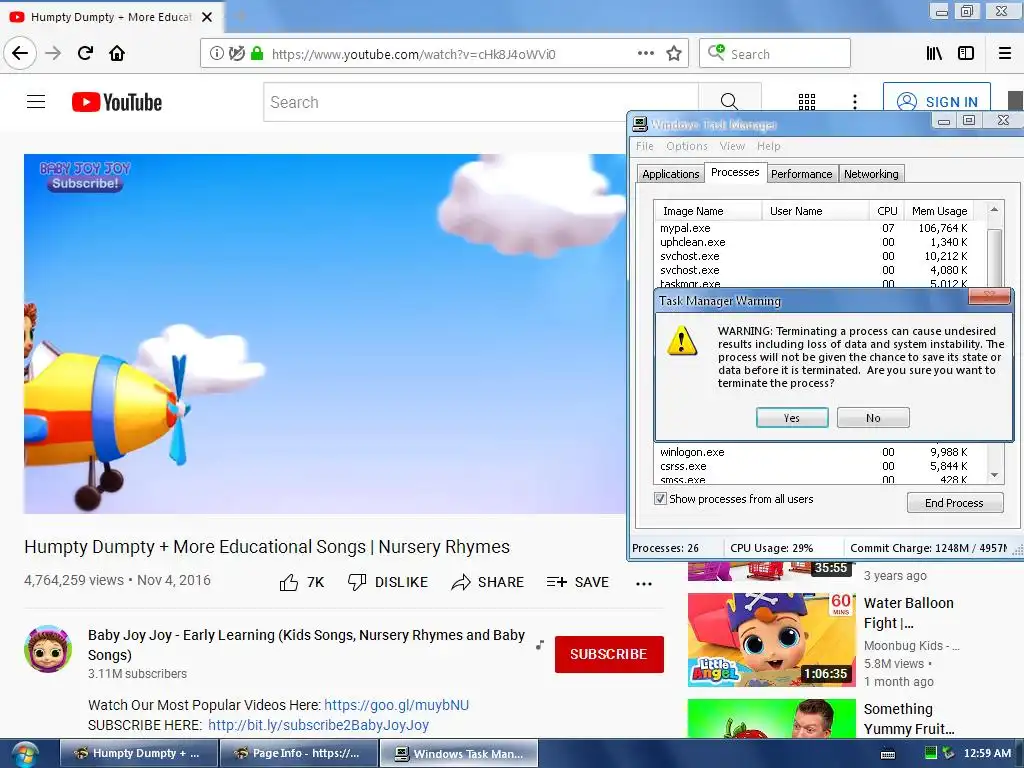Click the browser Search box
The image size is (1024, 768).
pyautogui.click(x=775, y=54)
